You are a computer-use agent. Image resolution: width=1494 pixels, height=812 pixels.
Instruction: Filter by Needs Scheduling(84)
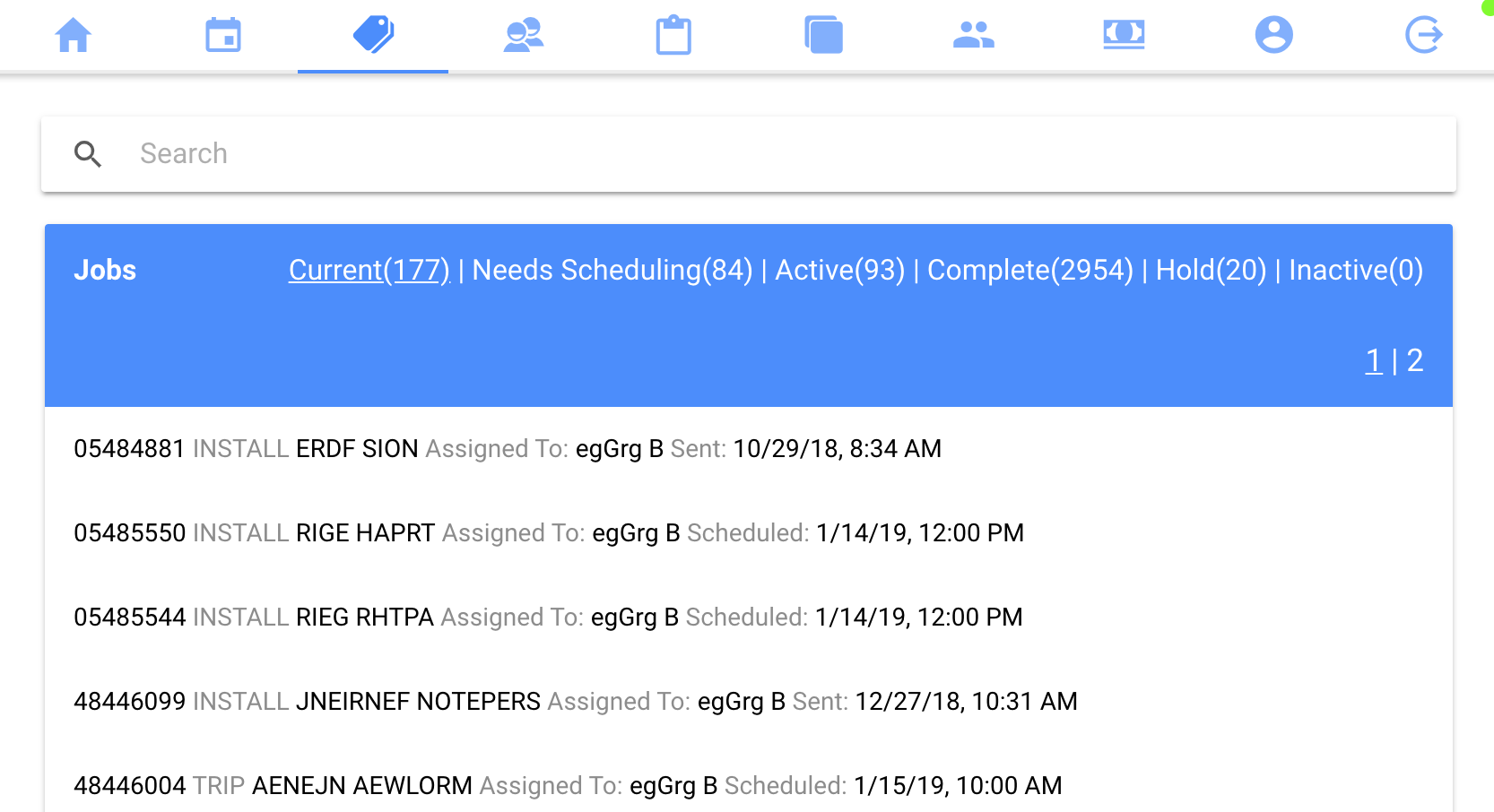[612, 270]
